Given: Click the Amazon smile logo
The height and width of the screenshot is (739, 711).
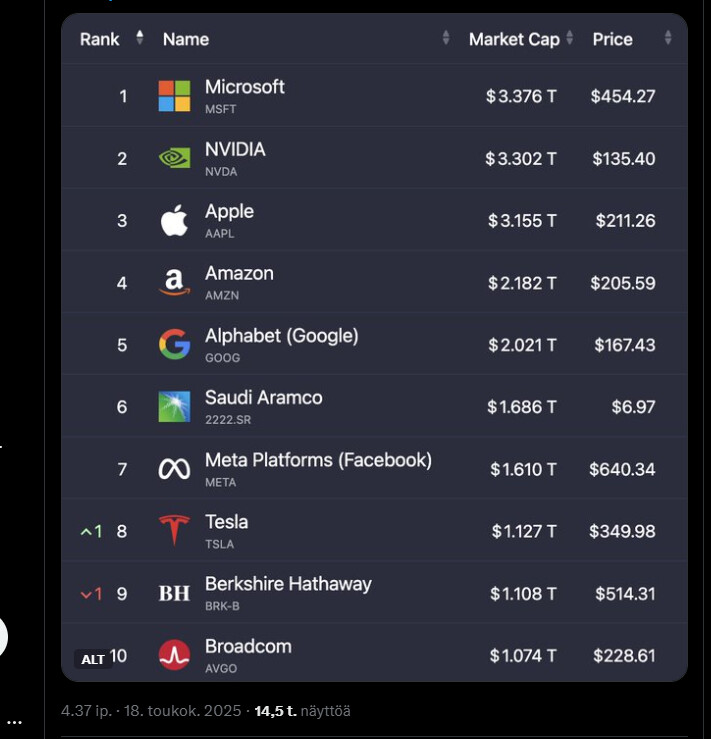Looking at the screenshot, I should point(174,282).
